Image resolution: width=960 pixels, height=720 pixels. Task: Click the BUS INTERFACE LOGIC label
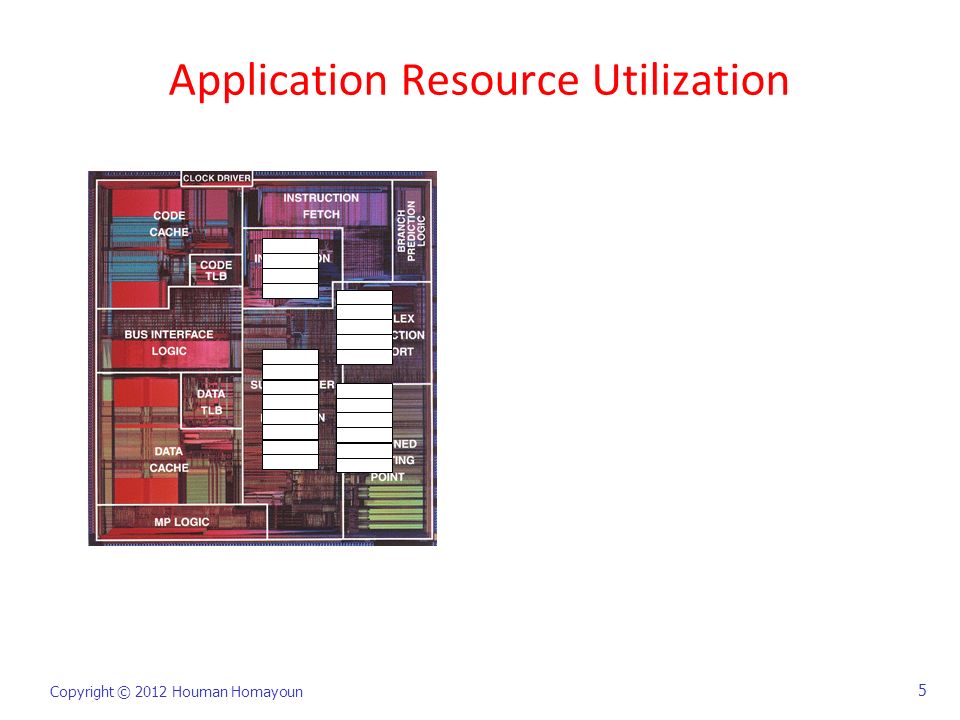pyautogui.click(x=169, y=343)
